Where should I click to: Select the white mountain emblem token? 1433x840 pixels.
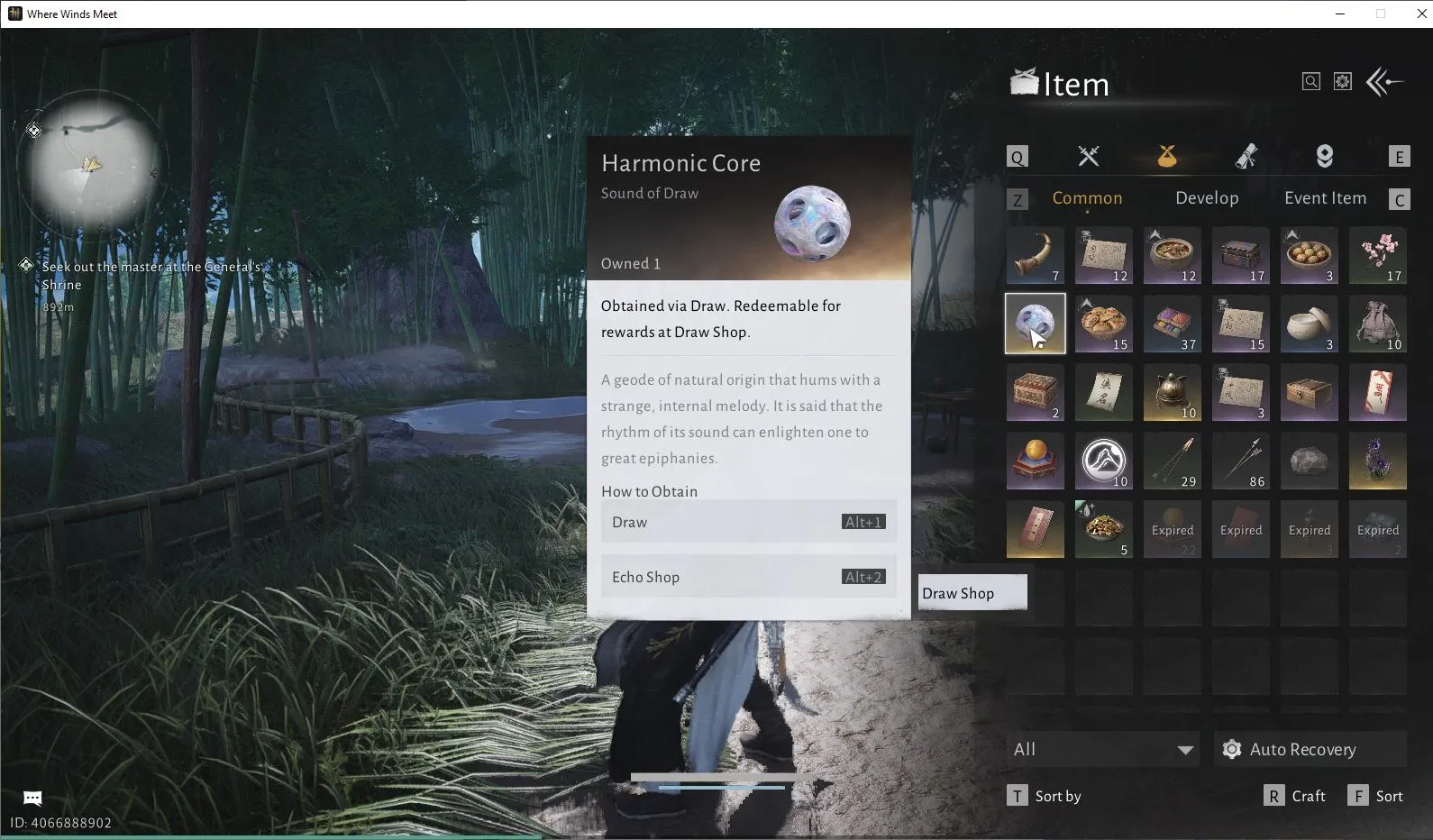point(1103,461)
